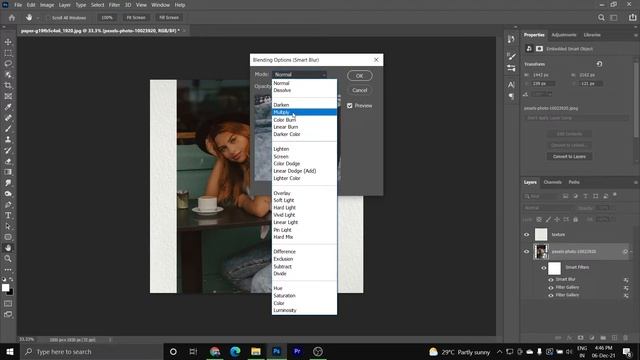Lock all layer attributes padlock icon
Image resolution: width=640 pixels, height=360 pixels.
(576, 220)
